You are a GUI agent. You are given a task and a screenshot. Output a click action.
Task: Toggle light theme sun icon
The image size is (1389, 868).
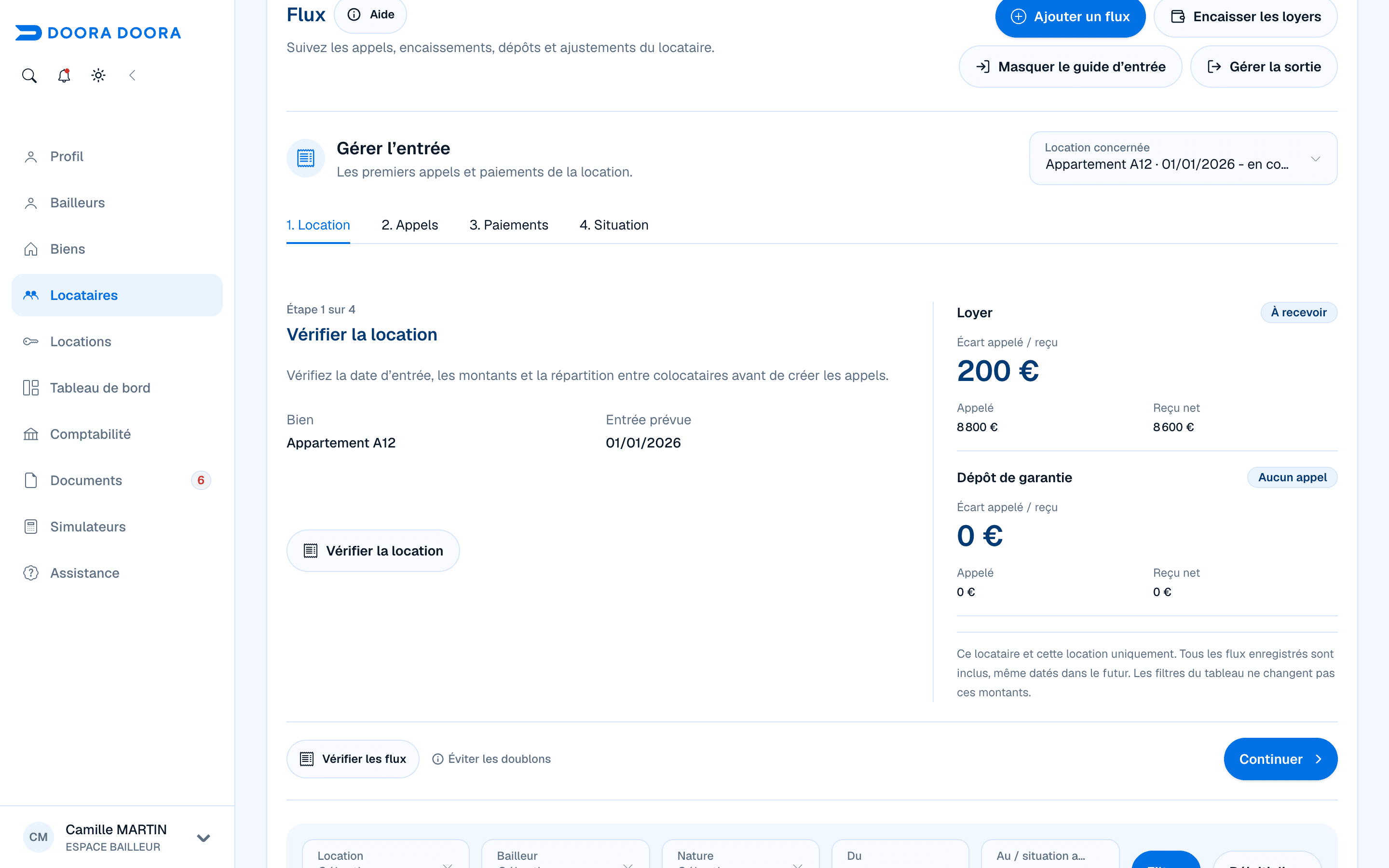click(98, 75)
